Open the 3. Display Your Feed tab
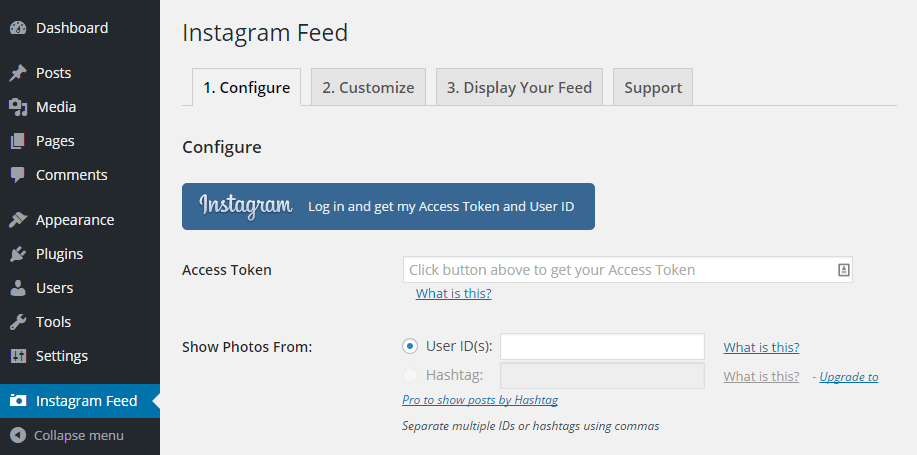Image resolution: width=917 pixels, height=455 pixels. [x=519, y=87]
